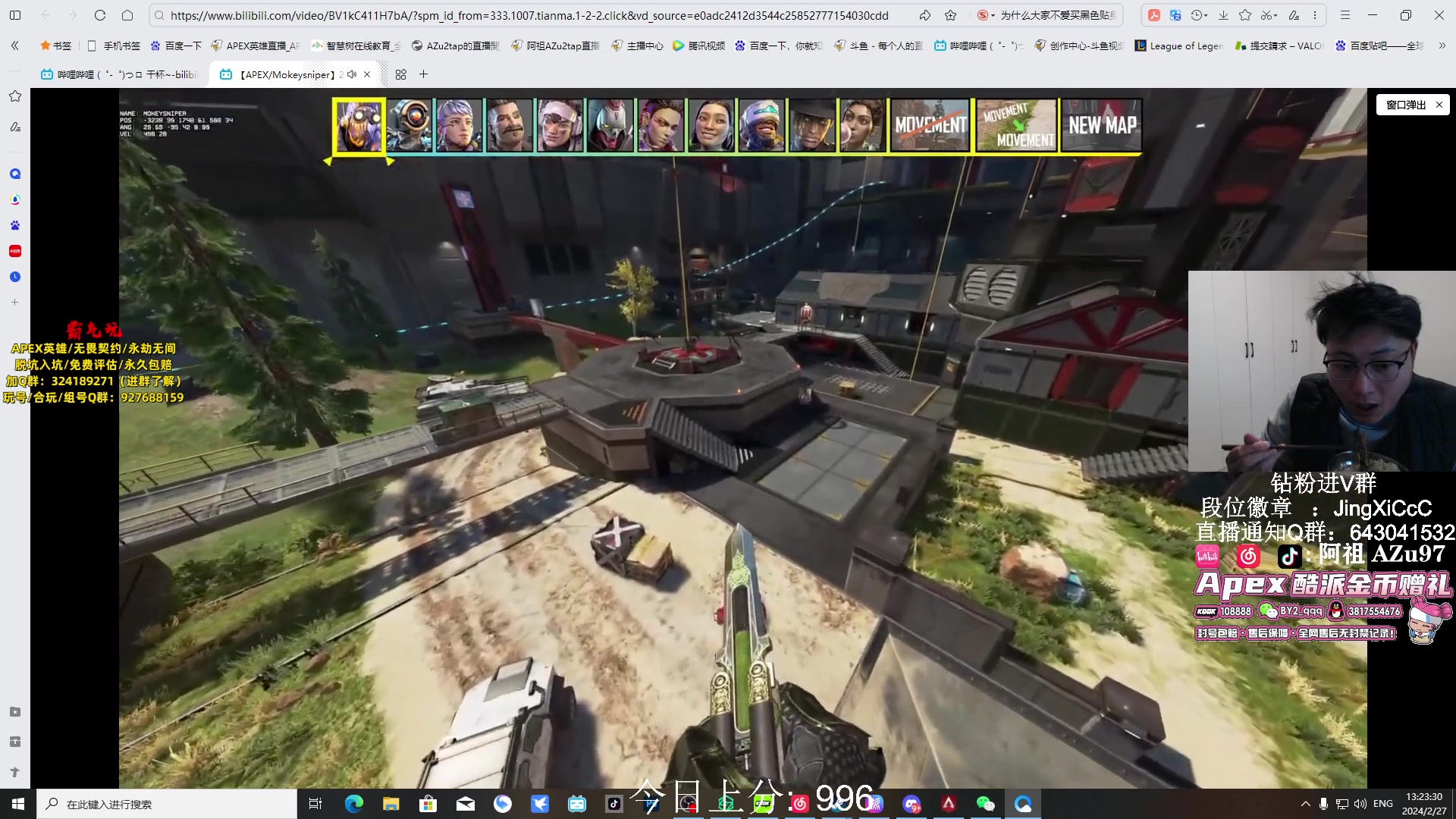Screen dimensions: 1456x819
Task: Click the translate page icon in toolbar
Action: pos(1175,15)
